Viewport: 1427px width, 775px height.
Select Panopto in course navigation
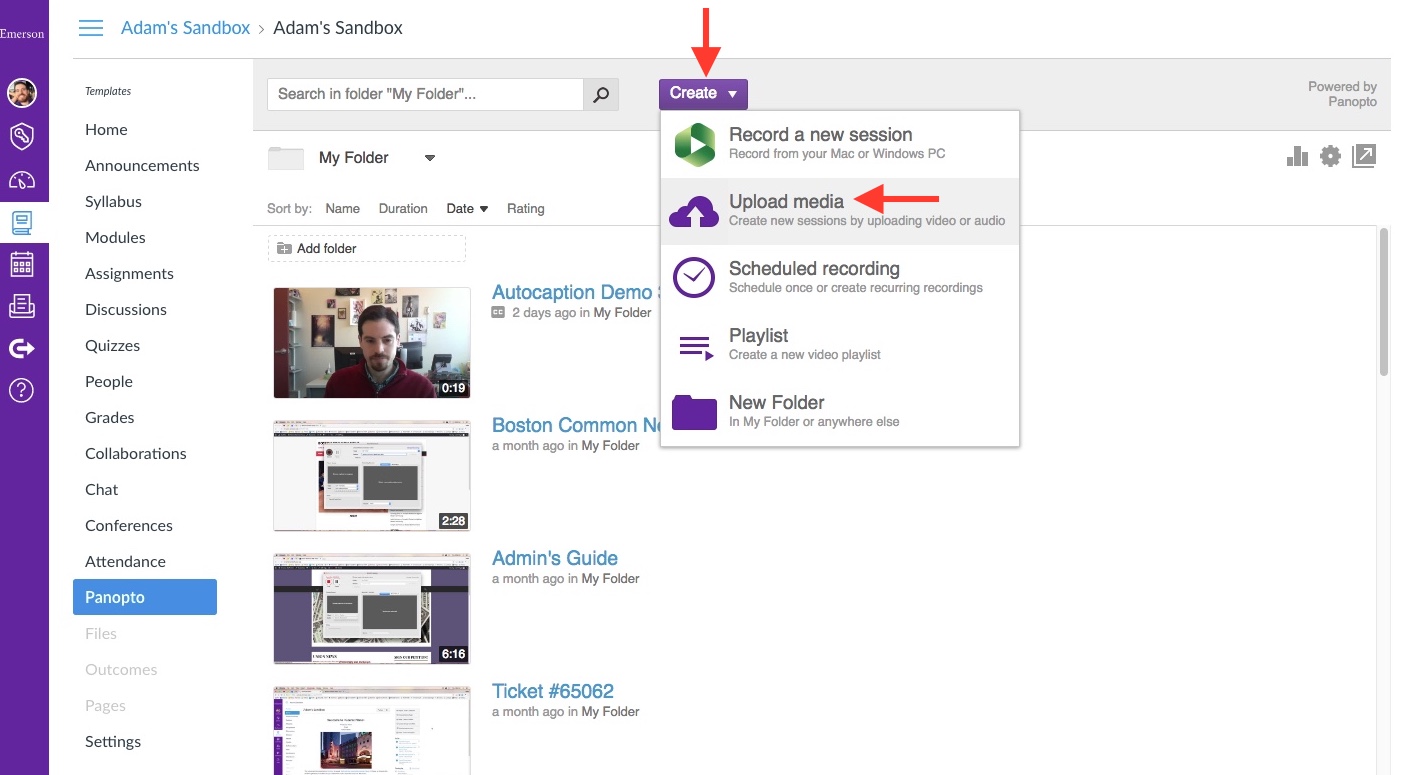point(145,597)
